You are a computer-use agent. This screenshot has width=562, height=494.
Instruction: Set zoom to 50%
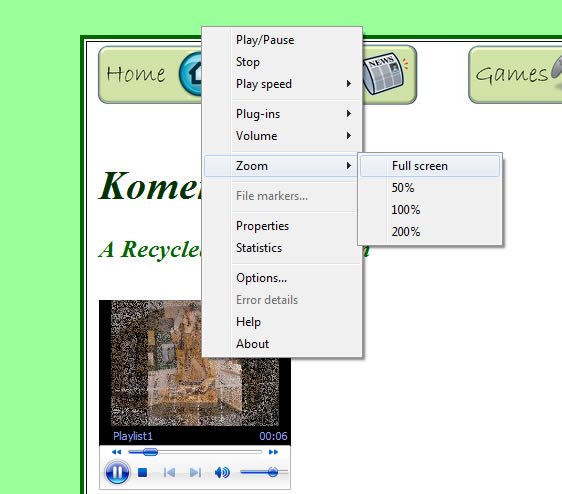[430, 188]
